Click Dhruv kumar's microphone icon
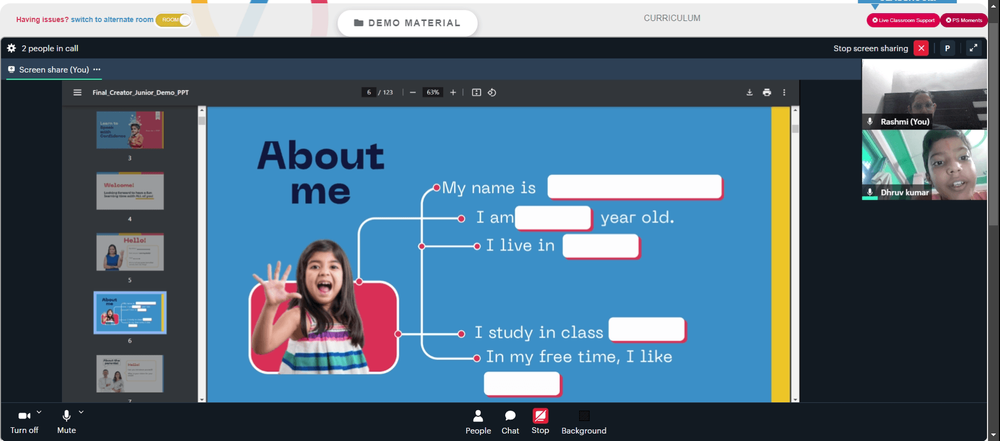 [x=870, y=192]
